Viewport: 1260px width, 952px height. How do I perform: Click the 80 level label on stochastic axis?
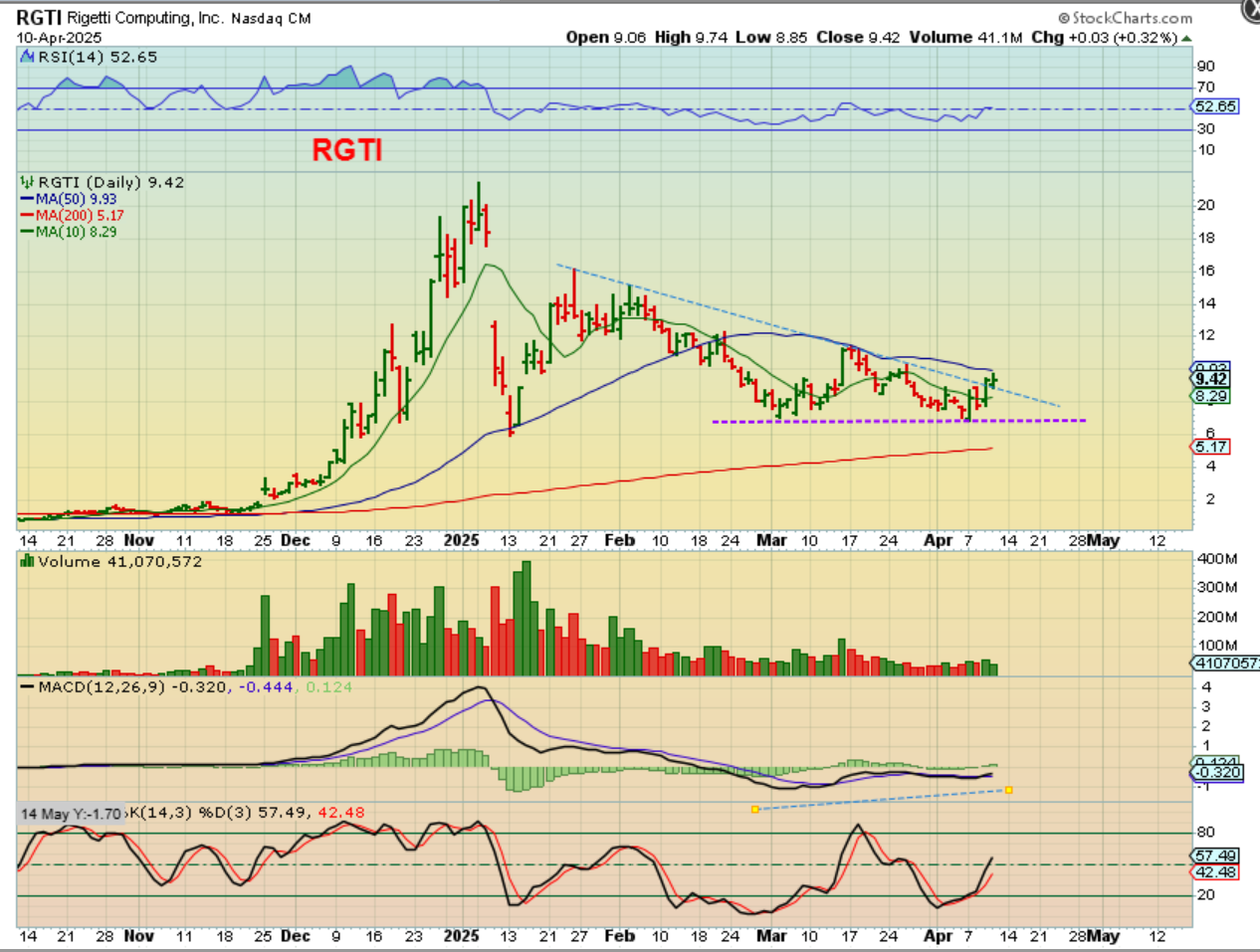(1205, 833)
